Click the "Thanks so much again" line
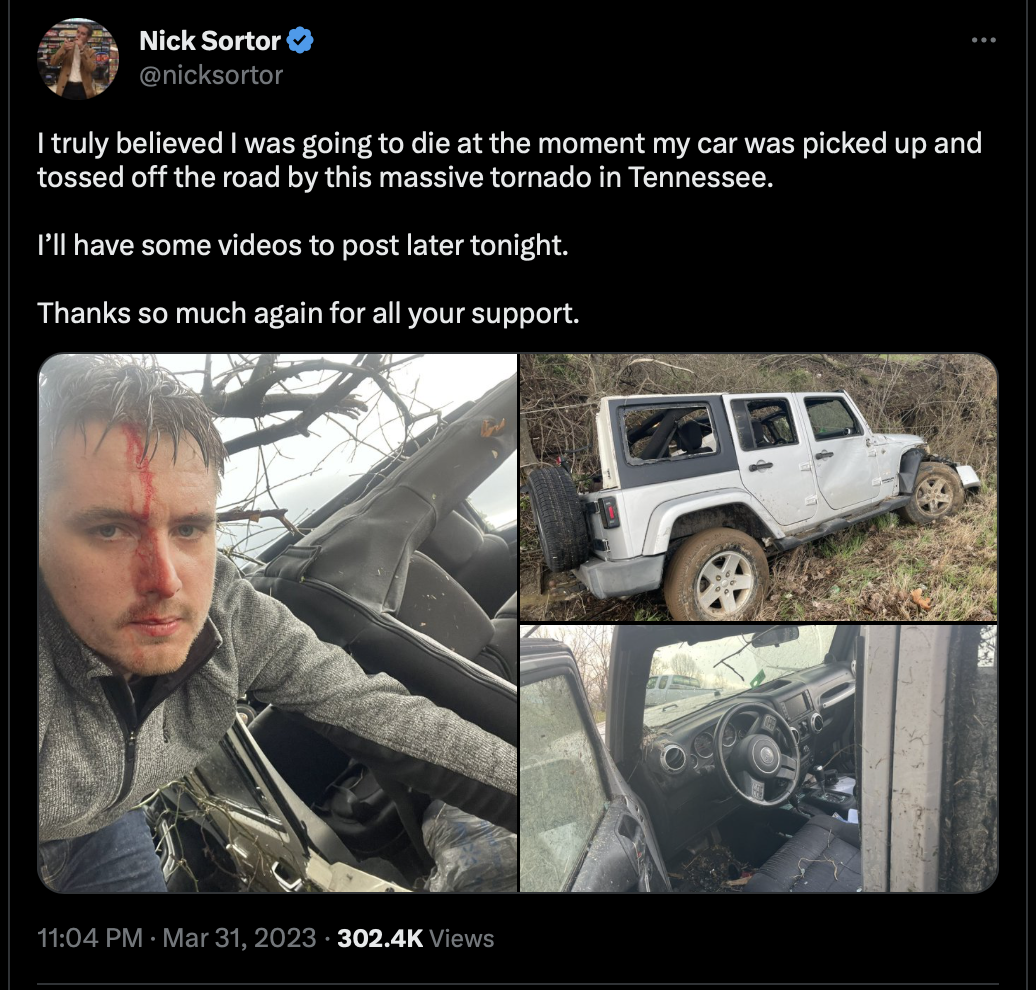Screen dimensions: 1036x990 [x=308, y=313]
